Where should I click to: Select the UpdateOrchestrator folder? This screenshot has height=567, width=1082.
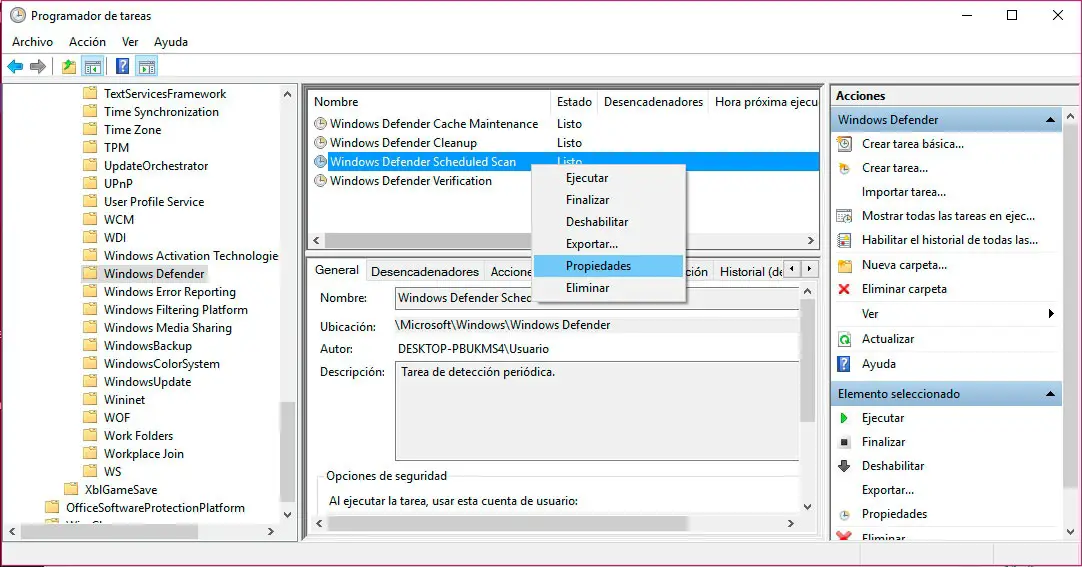pyautogui.click(x=156, y=166)
